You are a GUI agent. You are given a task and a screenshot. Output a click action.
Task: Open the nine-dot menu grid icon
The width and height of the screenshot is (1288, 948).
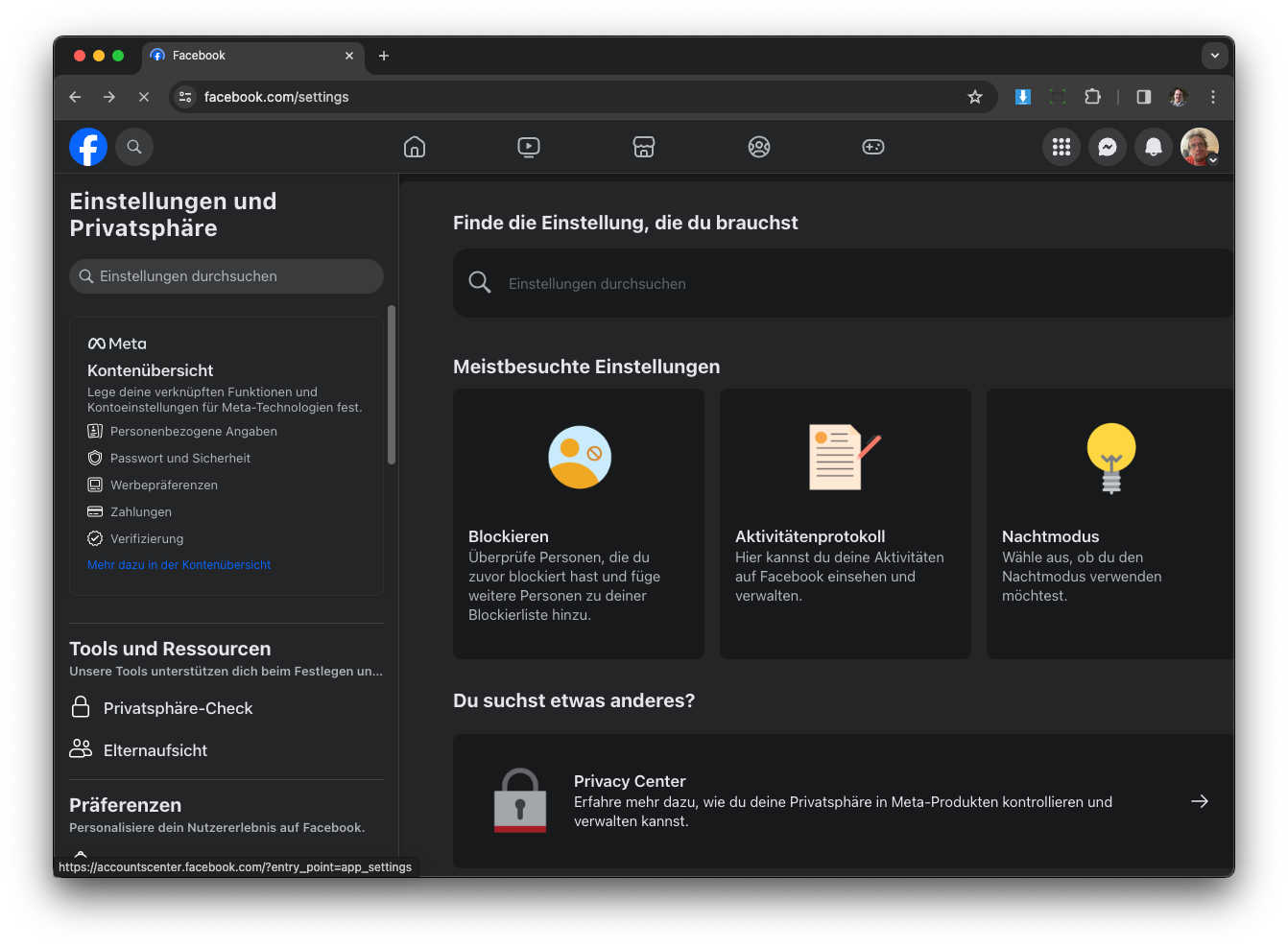[1061, 147]
